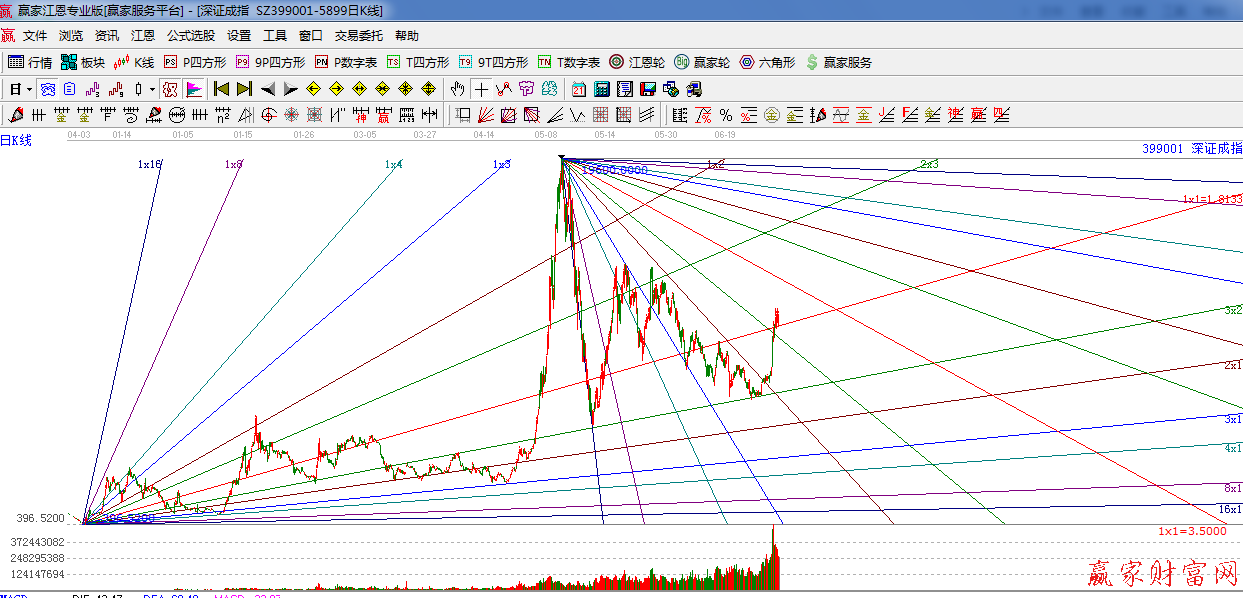Click the 赢家服务 button
Image resolution: width=1243 pixels, height=598 pixels.
coord(838,62)
